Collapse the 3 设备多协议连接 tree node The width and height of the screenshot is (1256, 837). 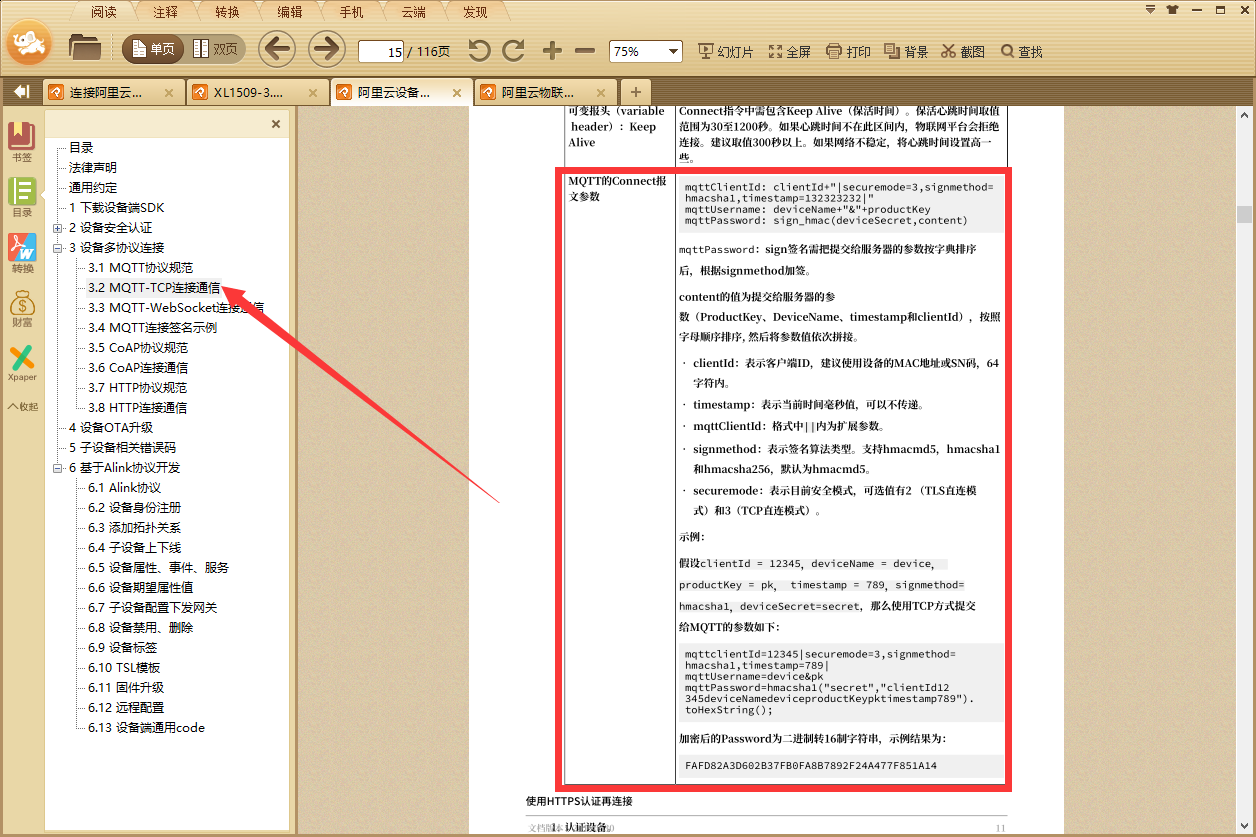click(x=58, y=248)
